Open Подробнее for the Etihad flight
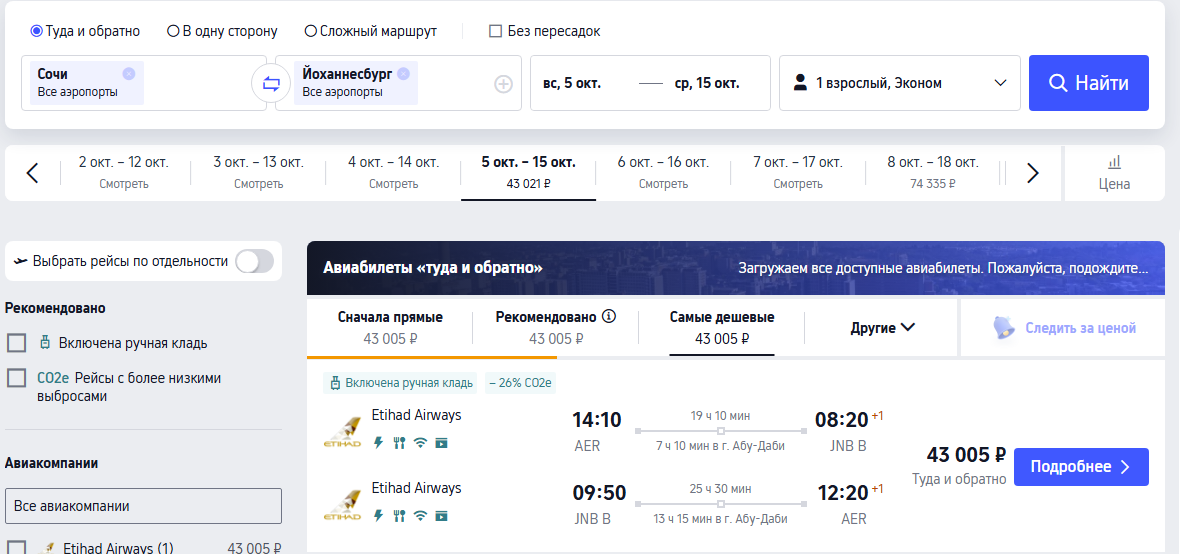 (1081, 467)
